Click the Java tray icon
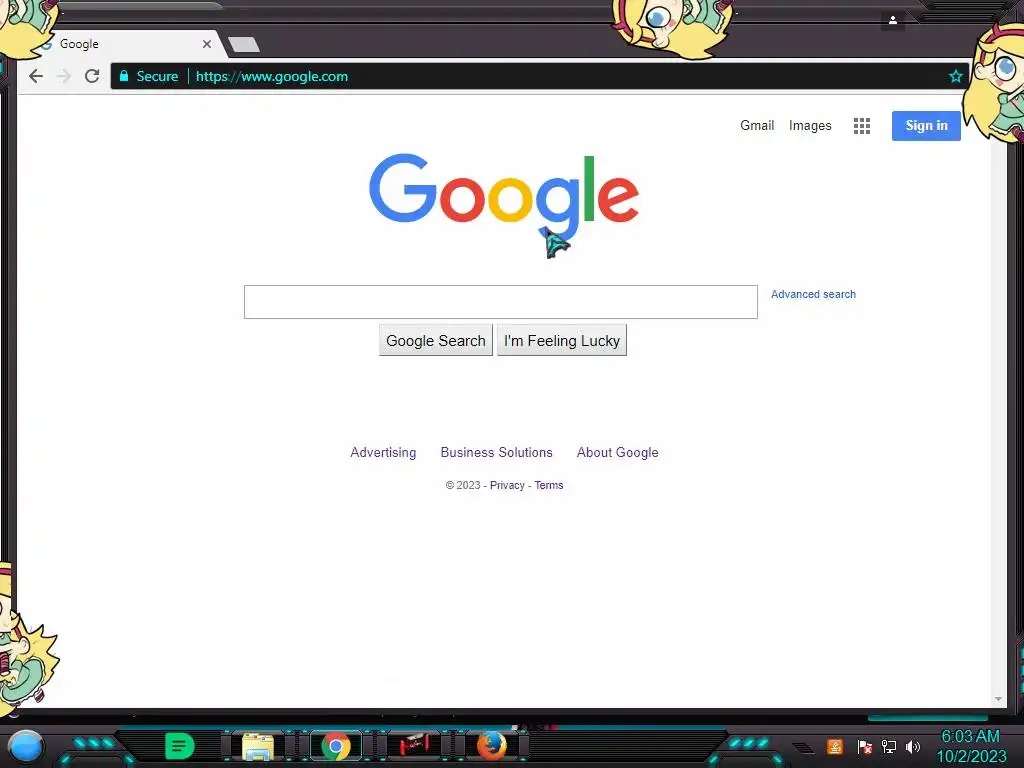The image size is (1024, 768). tap(835, 746)
